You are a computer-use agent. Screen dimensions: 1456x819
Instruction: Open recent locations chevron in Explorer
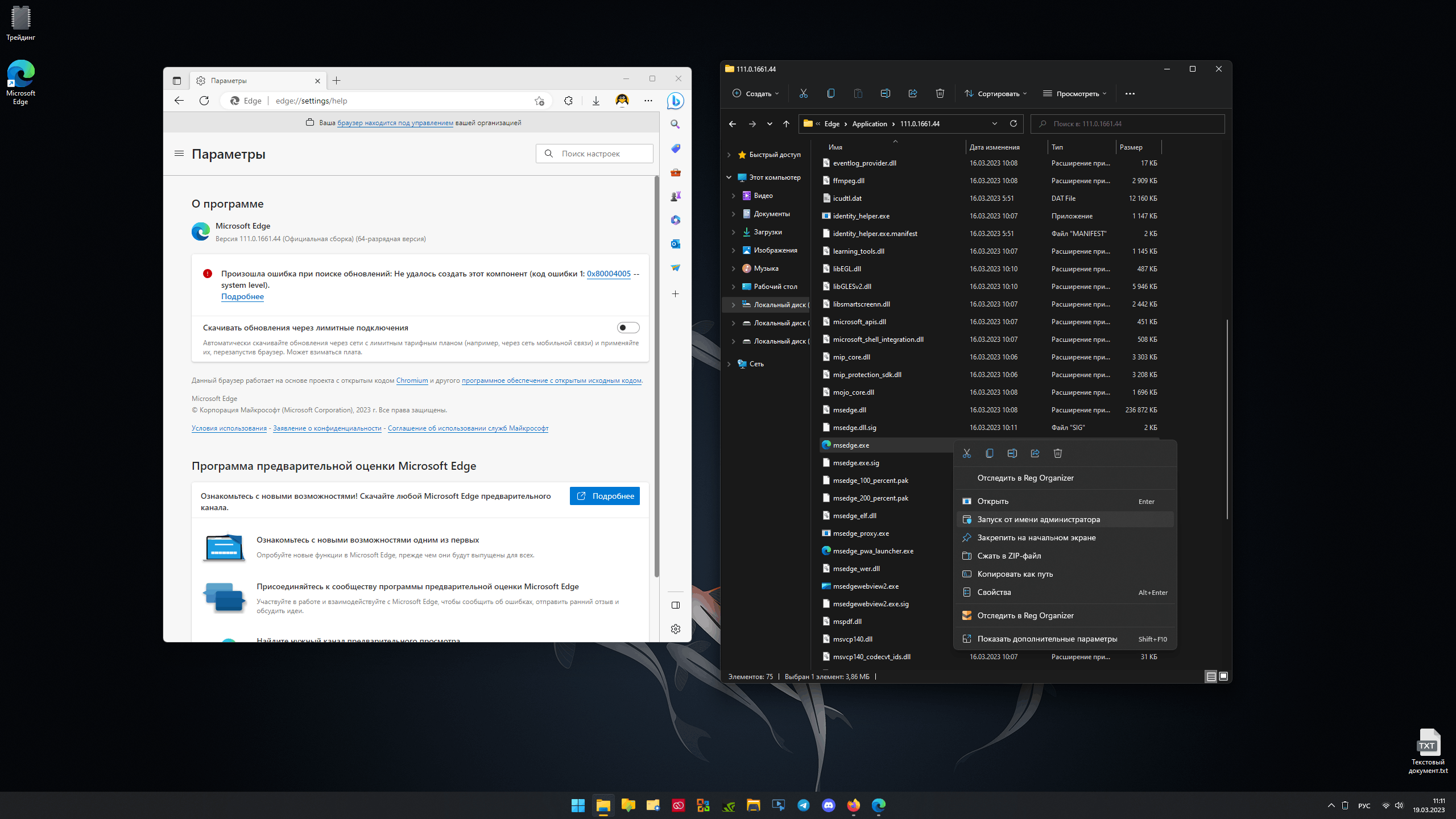tap(769, 123)
